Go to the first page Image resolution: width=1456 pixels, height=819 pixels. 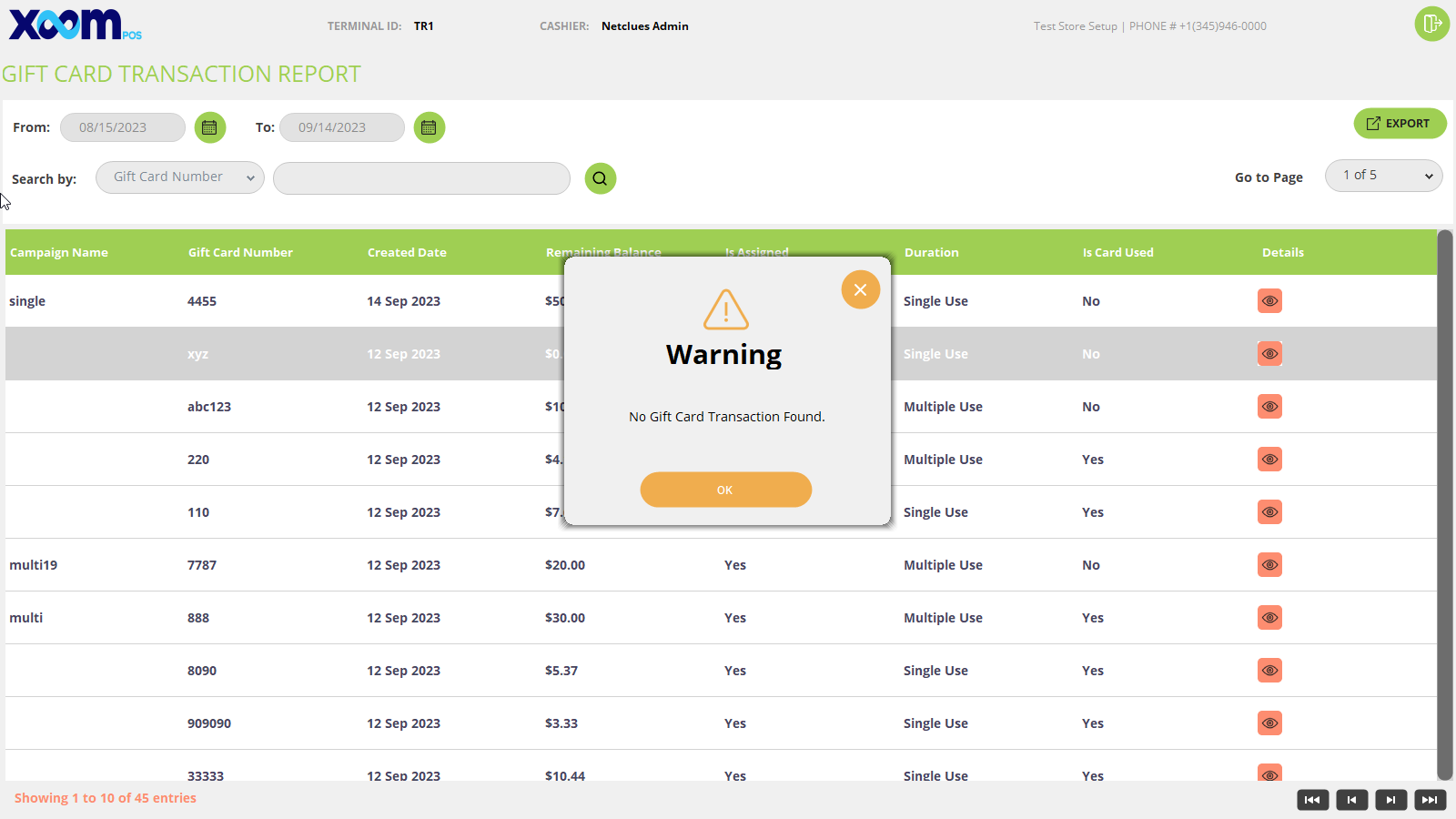point(1312,800)
